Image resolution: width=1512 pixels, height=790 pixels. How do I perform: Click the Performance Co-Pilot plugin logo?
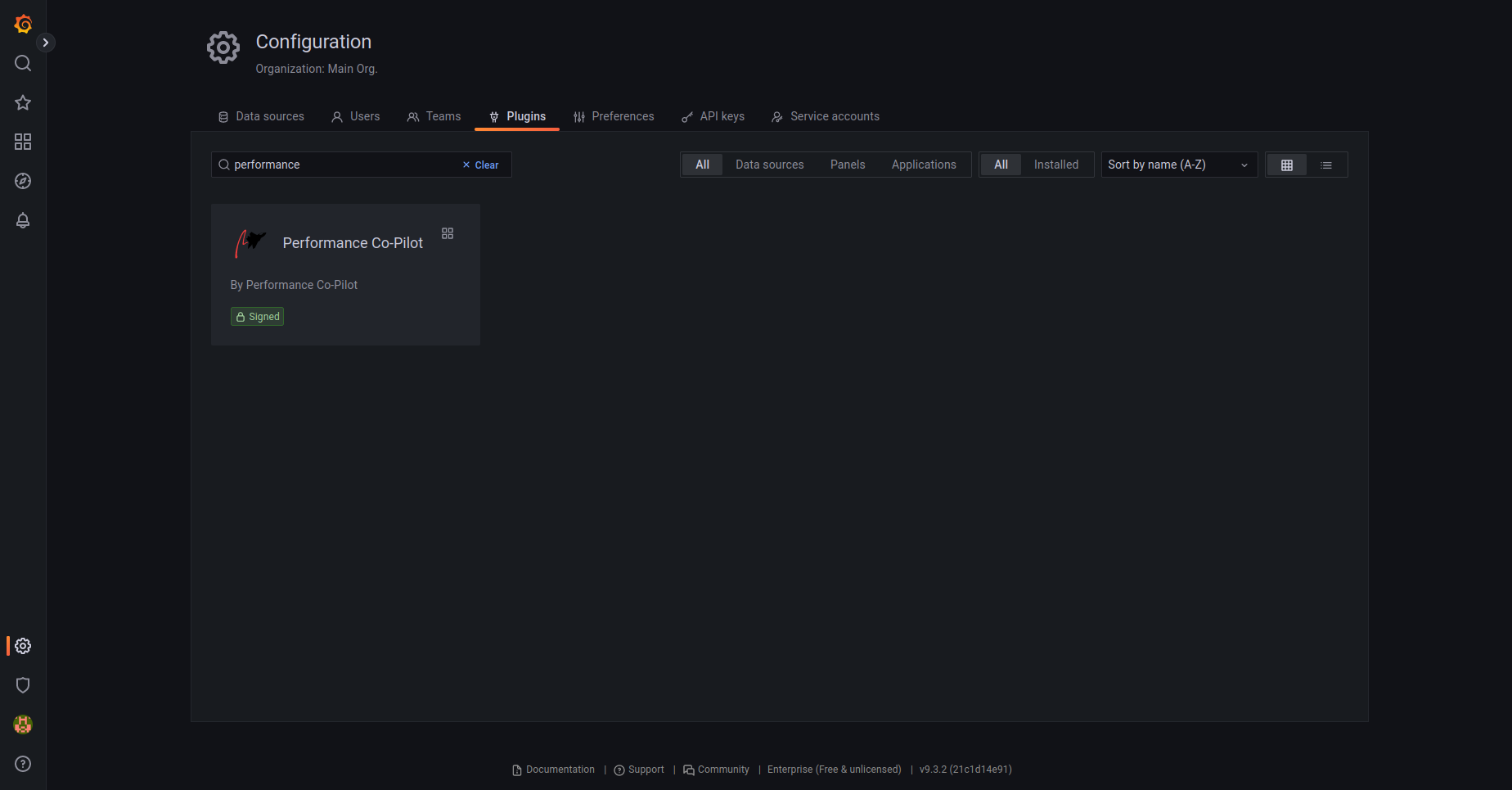pos(250,243)
